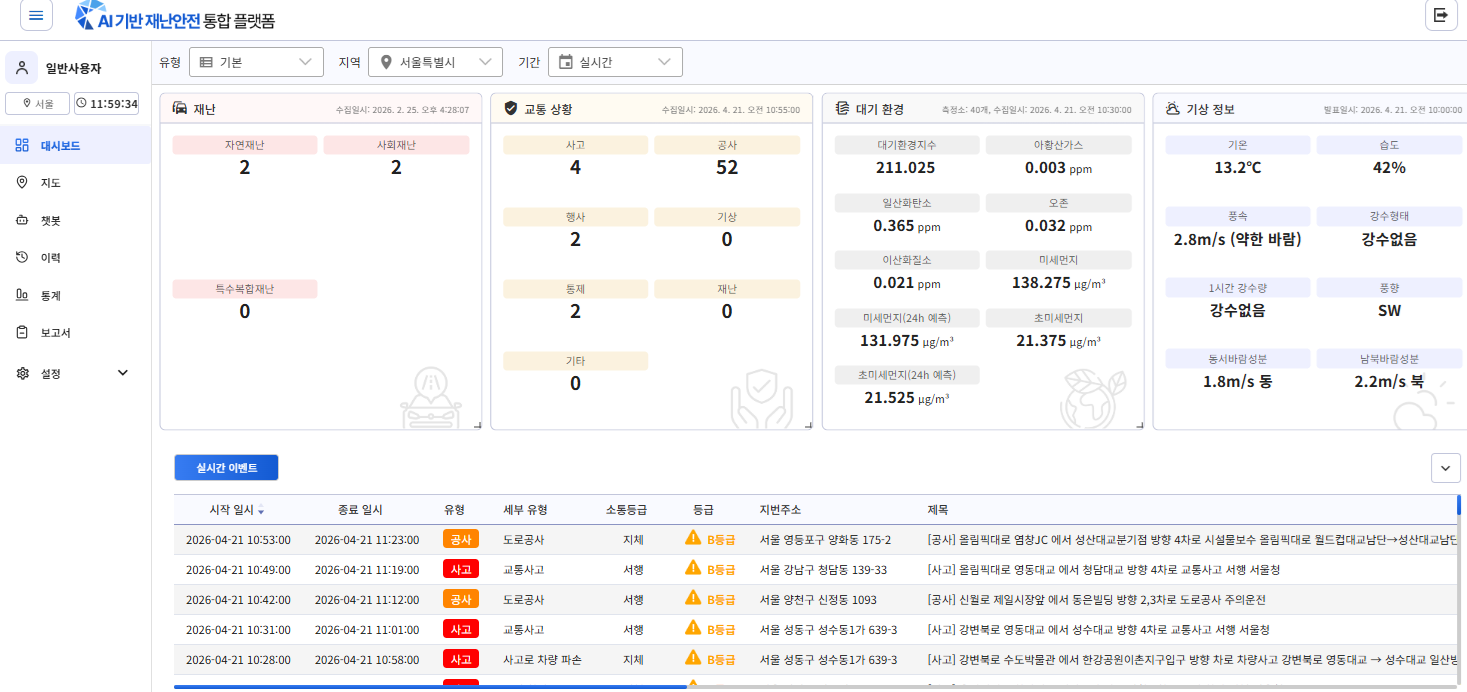The width and height of the screenshot is (1467, 692).
Task: Click the 교통 상황 card resize handle
Action: click(x=807, y=425)
